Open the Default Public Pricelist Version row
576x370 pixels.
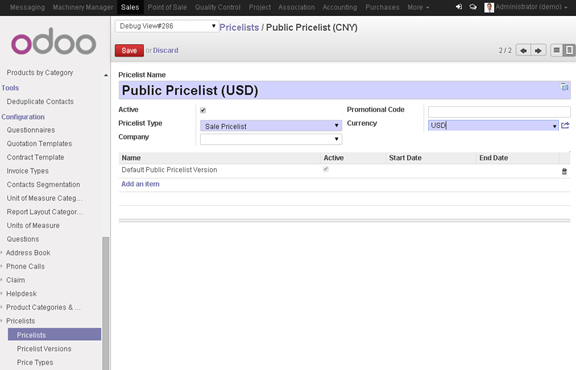point(344,171)
